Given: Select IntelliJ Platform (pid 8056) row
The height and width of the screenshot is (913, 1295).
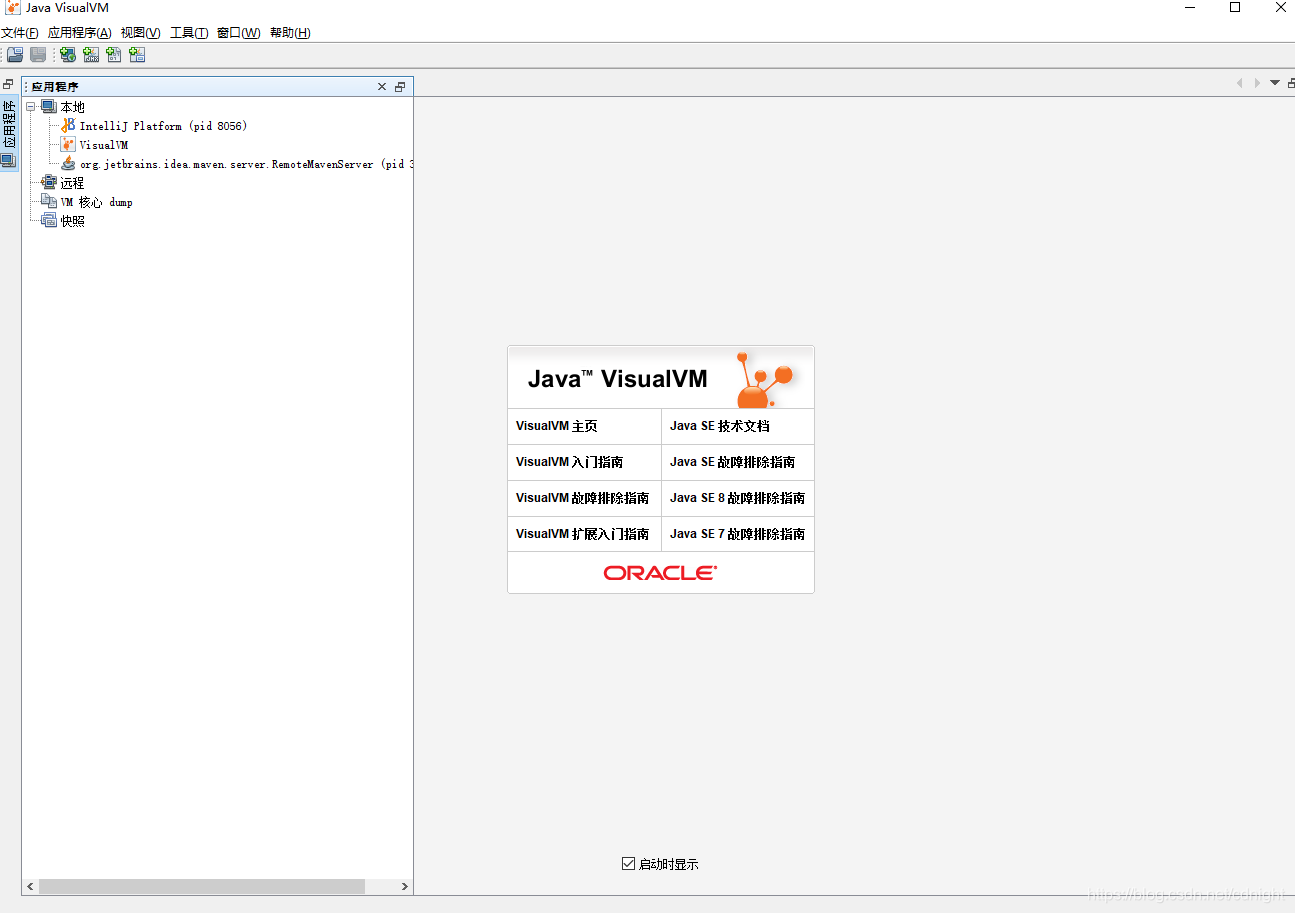Looking at the screenshot, I should click(163, 126).
